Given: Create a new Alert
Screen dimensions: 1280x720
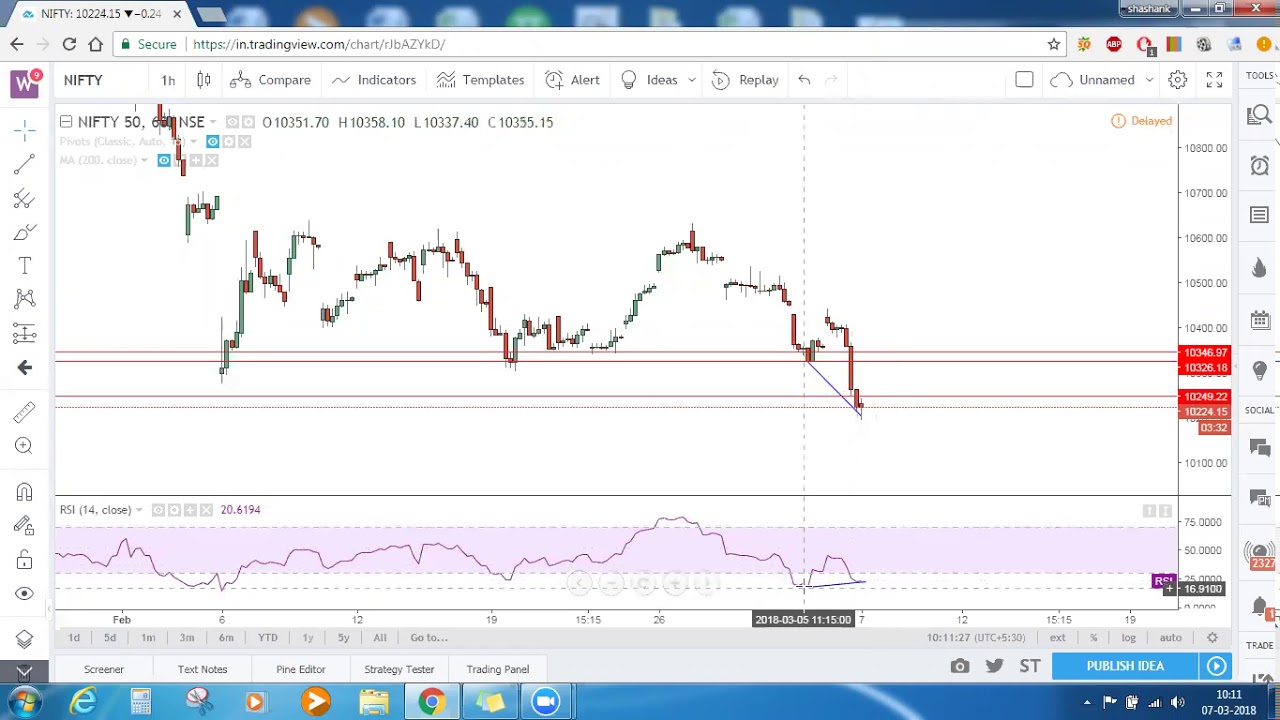Looking at the screenshot, I should tap(573, 80).
